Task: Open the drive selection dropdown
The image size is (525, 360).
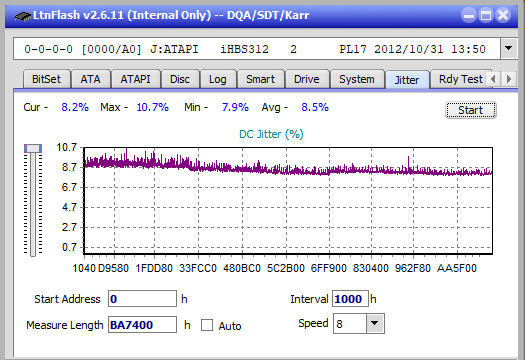Action: tap(508, 49)
